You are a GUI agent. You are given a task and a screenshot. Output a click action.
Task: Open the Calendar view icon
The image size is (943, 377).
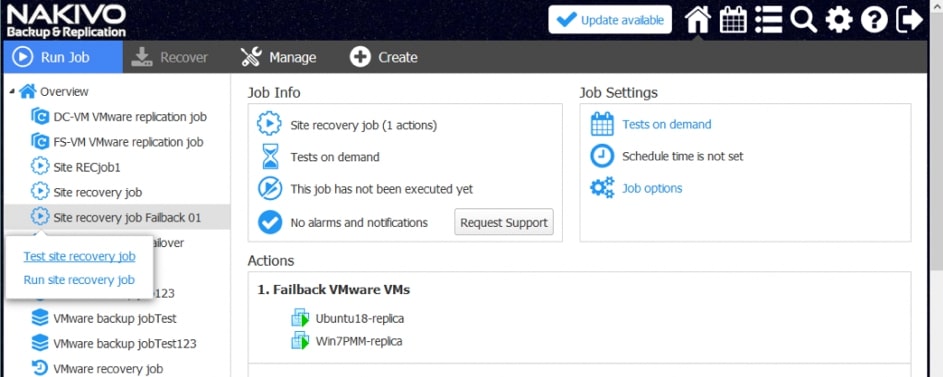pyautogui.click(x=733, y=20)
